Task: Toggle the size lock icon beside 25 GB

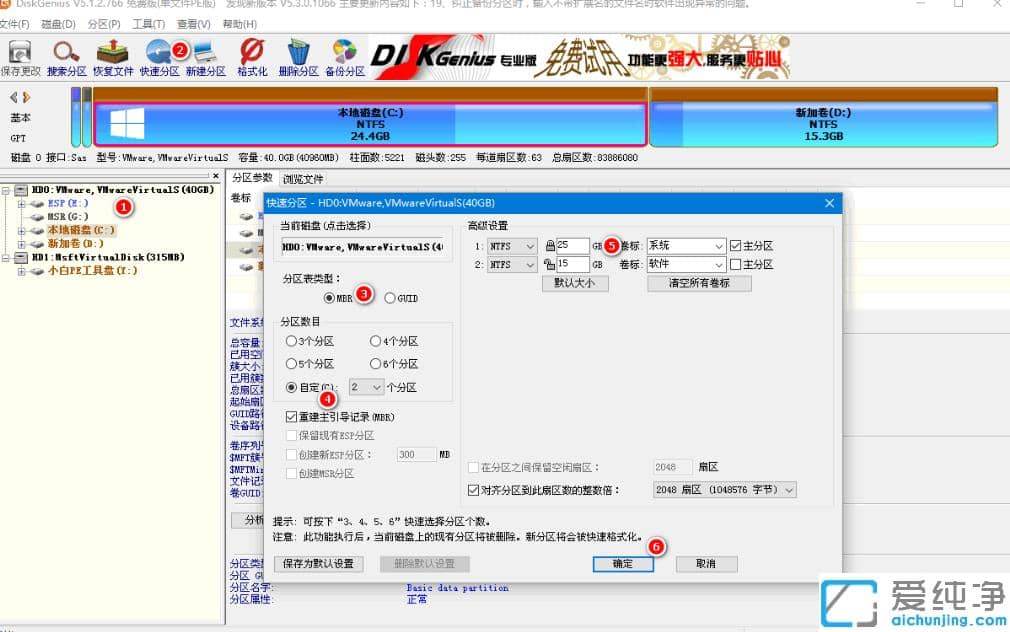Action: pyautogui.click(x=550, y=245)
